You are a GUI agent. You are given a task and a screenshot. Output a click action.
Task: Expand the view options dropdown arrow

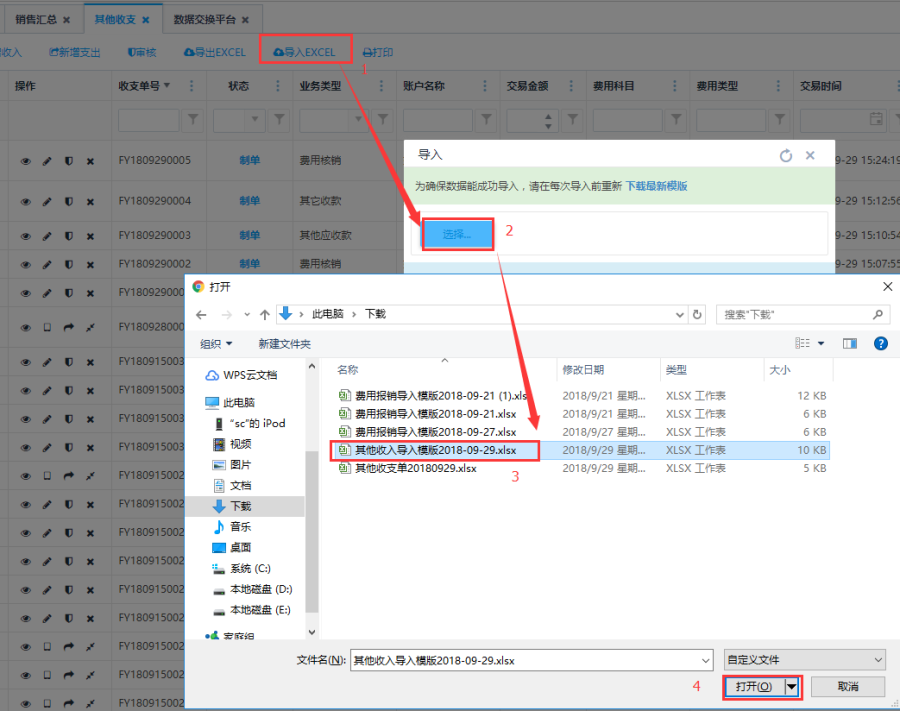click(822, 343)
